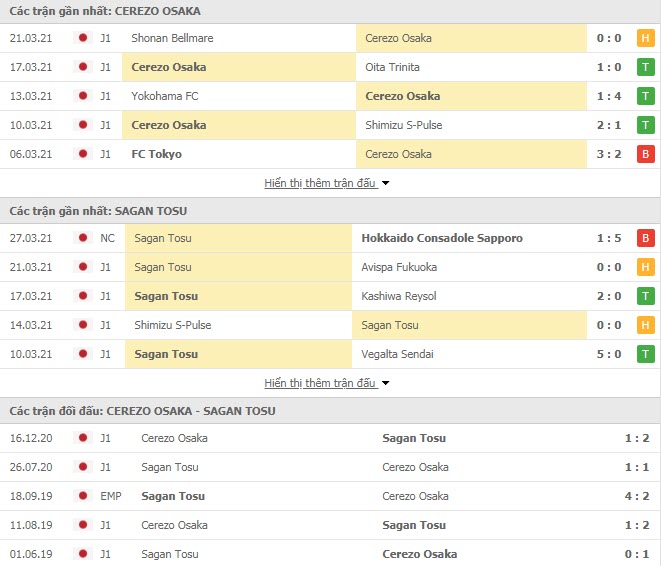This screenshot has width=661, height=566.
Task: Click dropdown arrow beside Sagan Tosu show-more link
Action: [x=385, y=384]
